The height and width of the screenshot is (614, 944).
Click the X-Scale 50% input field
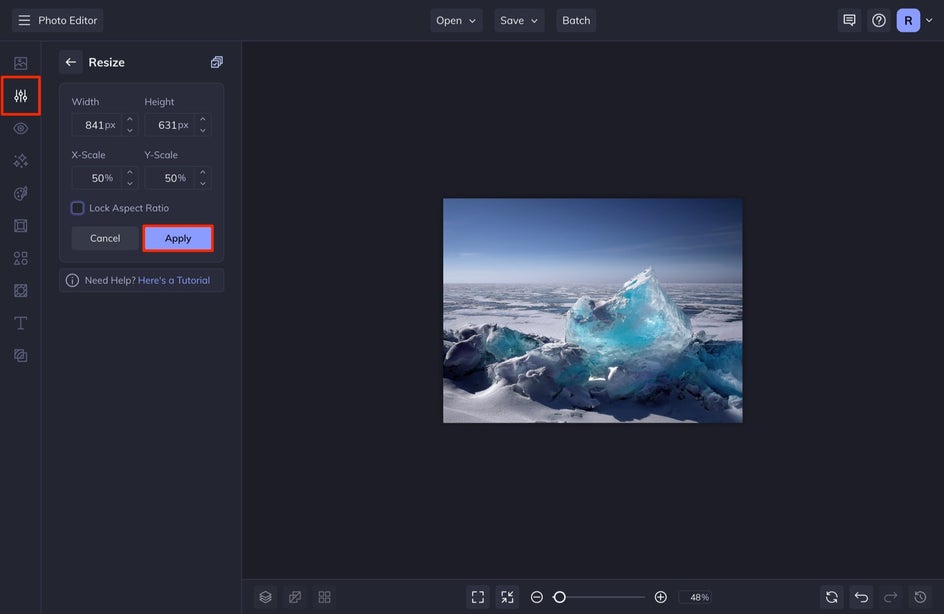click(98, 178)
